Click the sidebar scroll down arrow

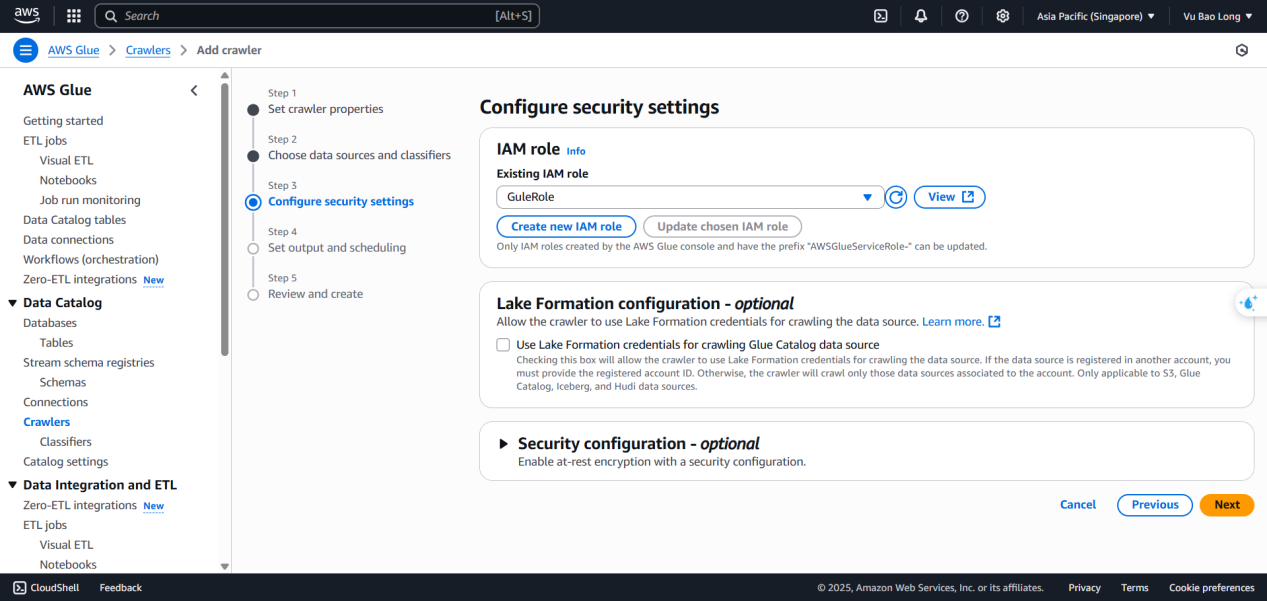tap(225, 566)
